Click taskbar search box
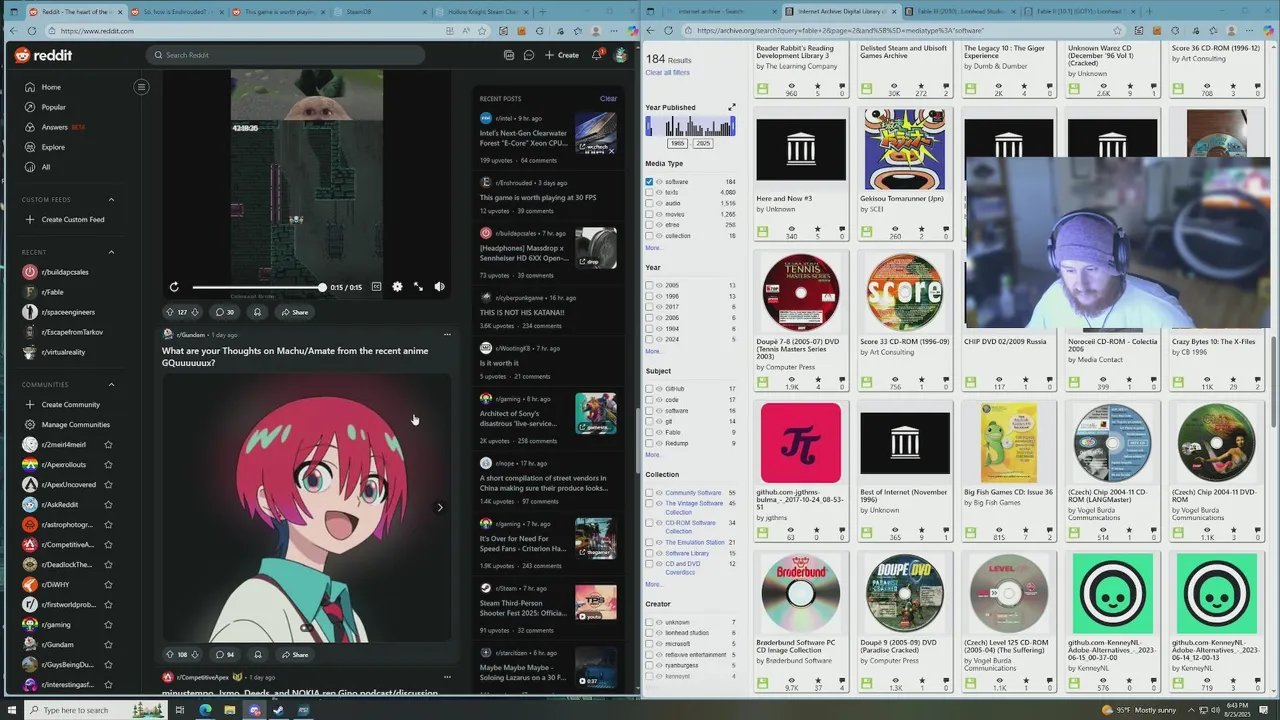 coord(95,710)
